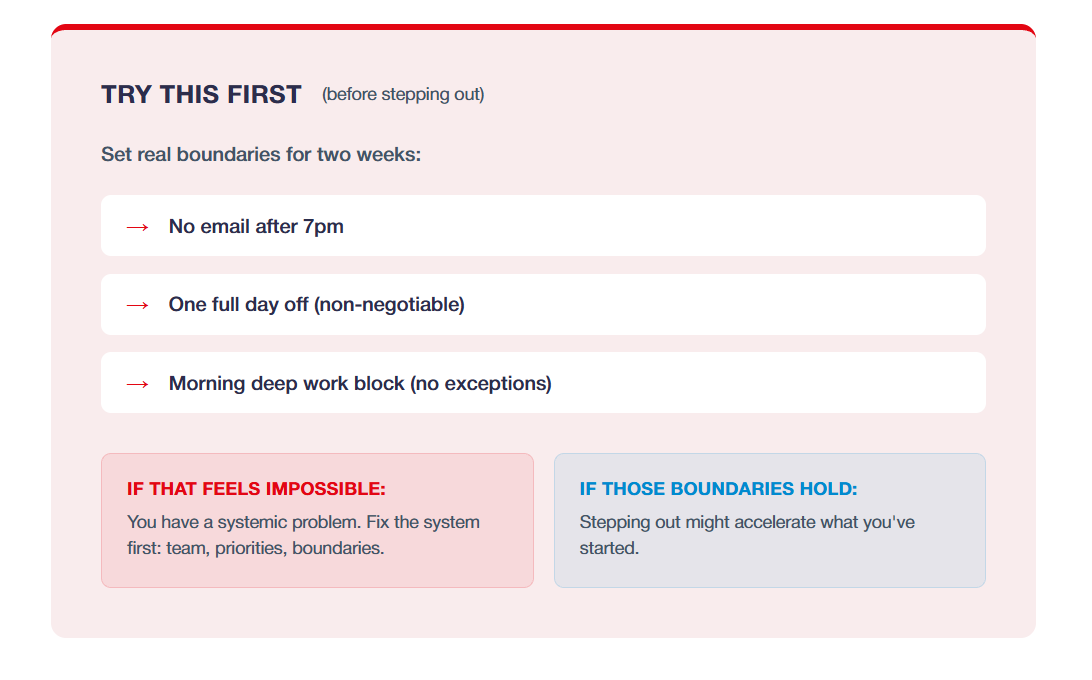Click empty area of Morning deep work row

click(766, 382)
